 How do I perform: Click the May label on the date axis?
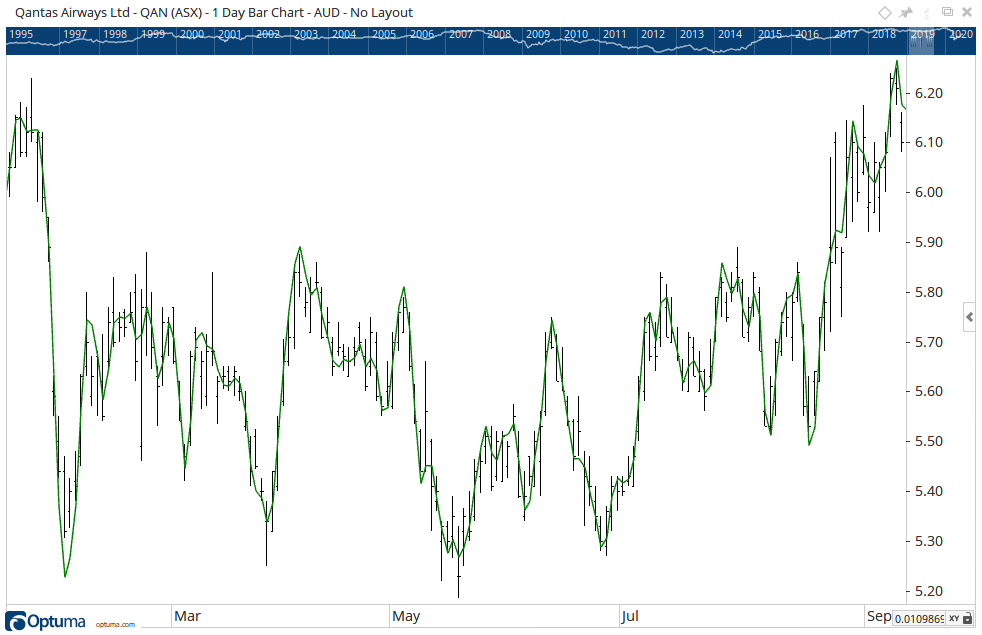click(x=406, y=616)
